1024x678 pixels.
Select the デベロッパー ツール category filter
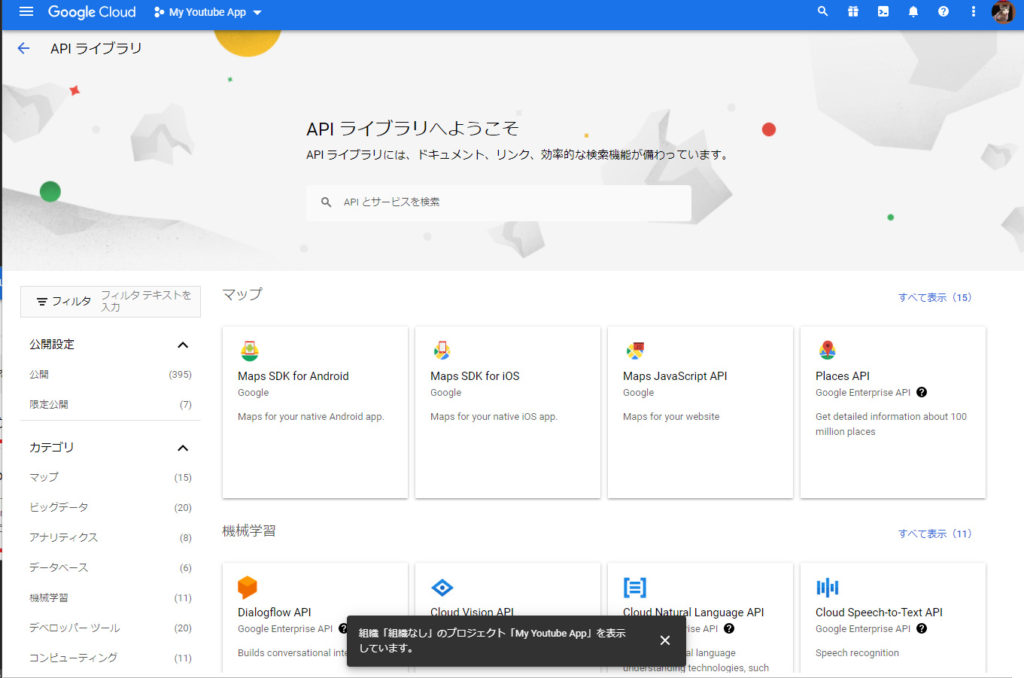pyautogui.click(x=110, y=628)
